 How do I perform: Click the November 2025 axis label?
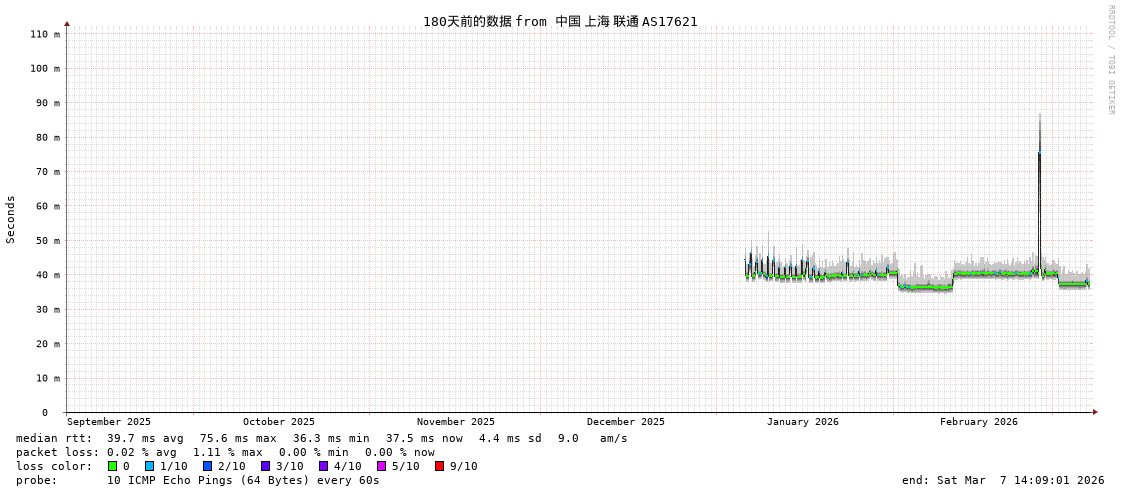coord(455,422)
